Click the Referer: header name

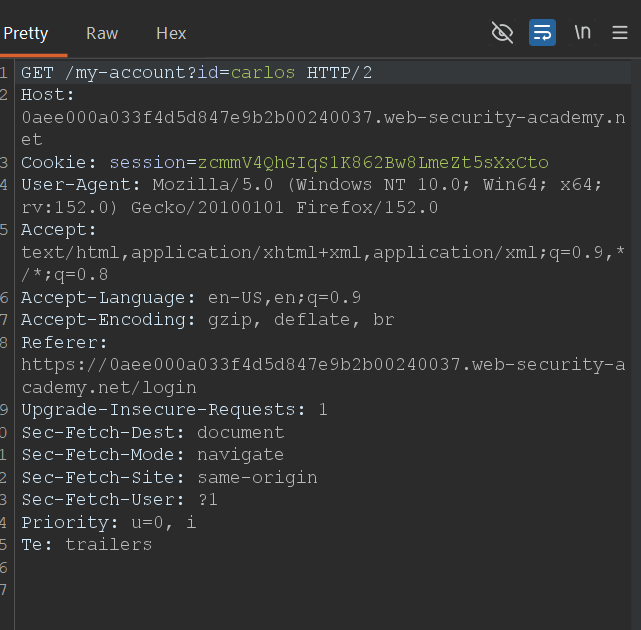[64, 343]
